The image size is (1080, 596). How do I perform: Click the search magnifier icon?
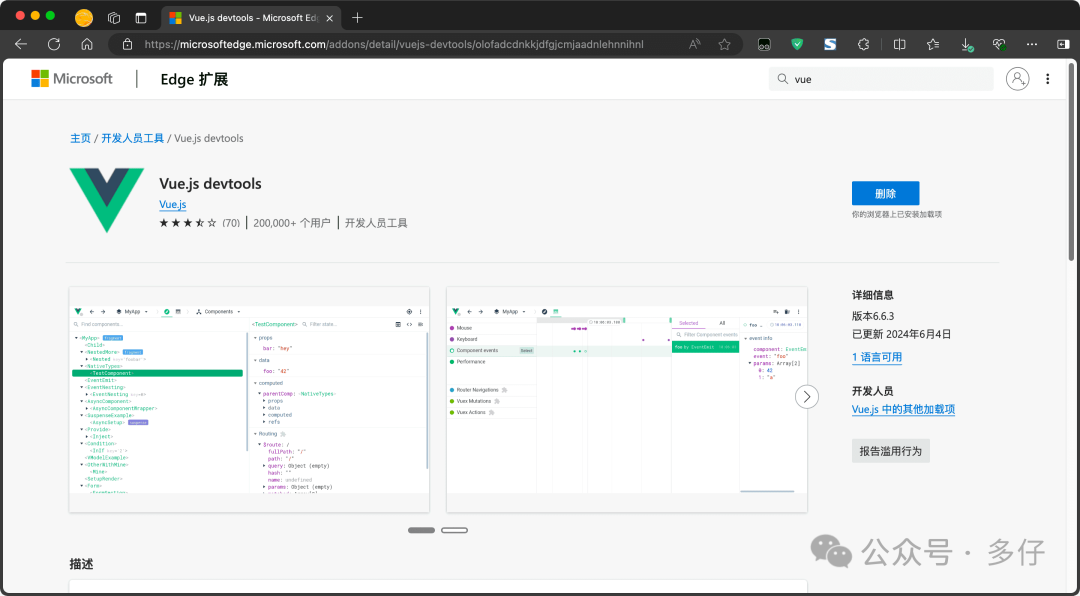pyautogui.click(x=782, y=79)
